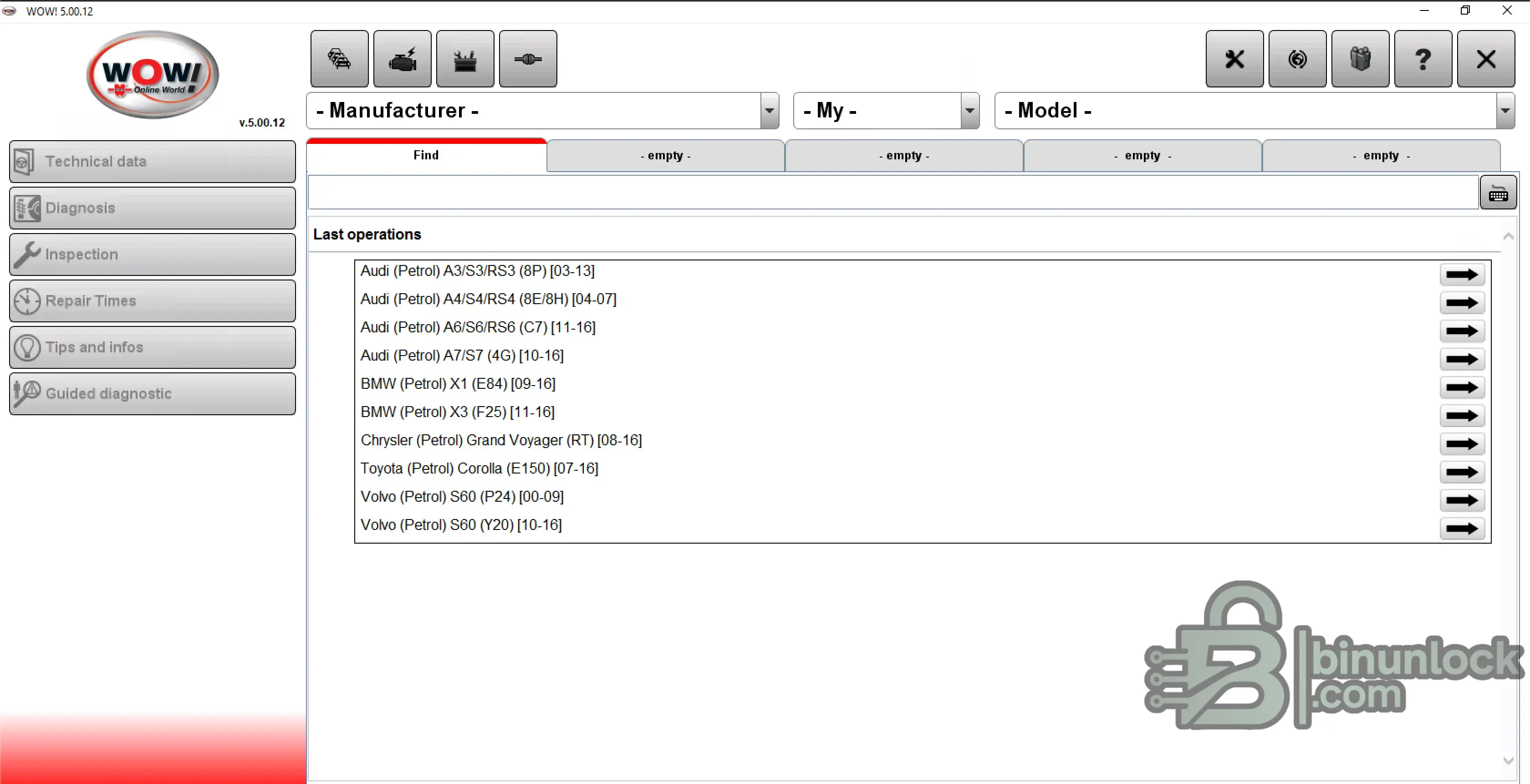Select Volvo (Petrol) S60 (Y20) [10-16] entry
The width and height of the screenshot is (1530, 784).
[461, 524]
